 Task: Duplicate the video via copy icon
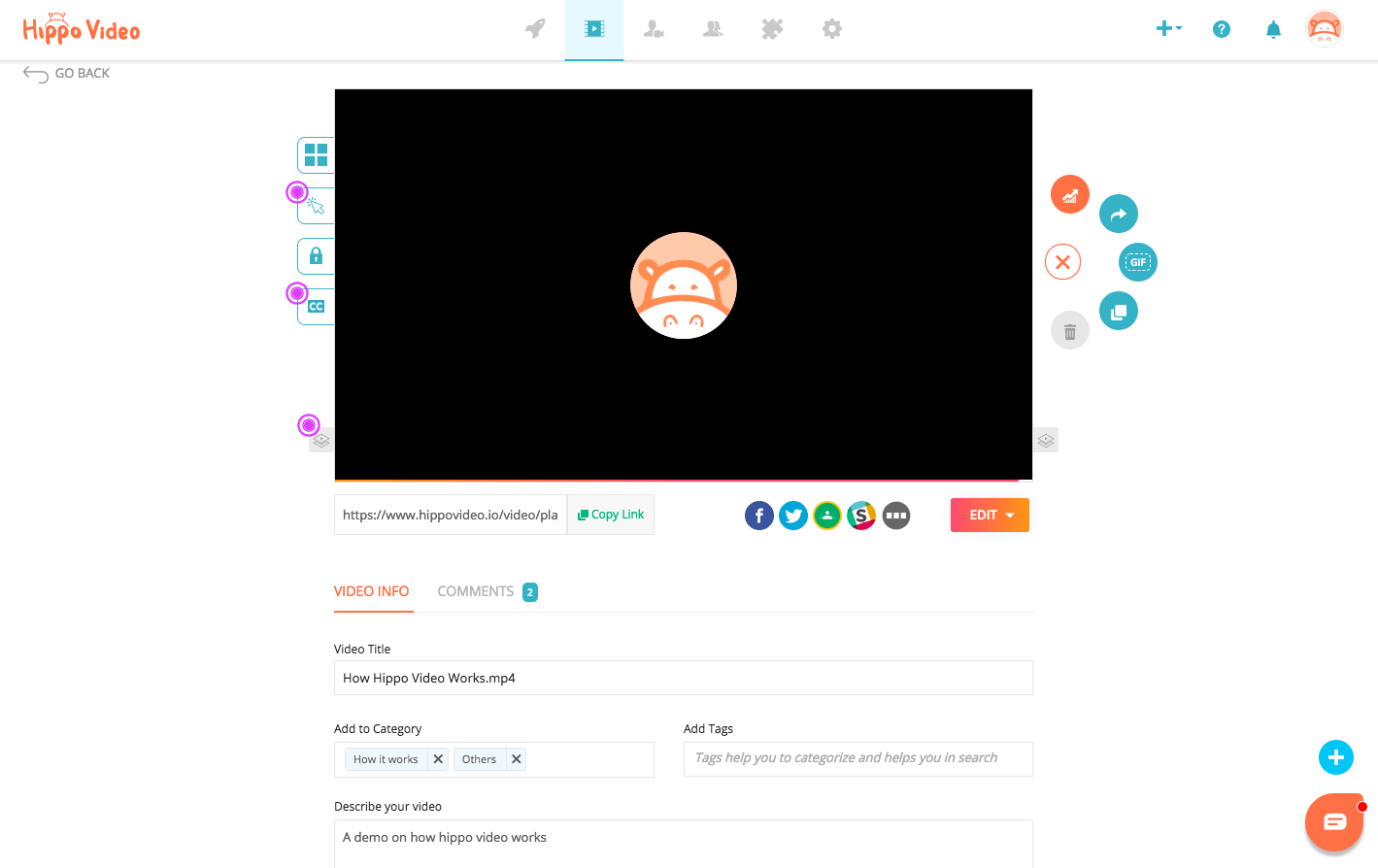tap(1118, 310)
